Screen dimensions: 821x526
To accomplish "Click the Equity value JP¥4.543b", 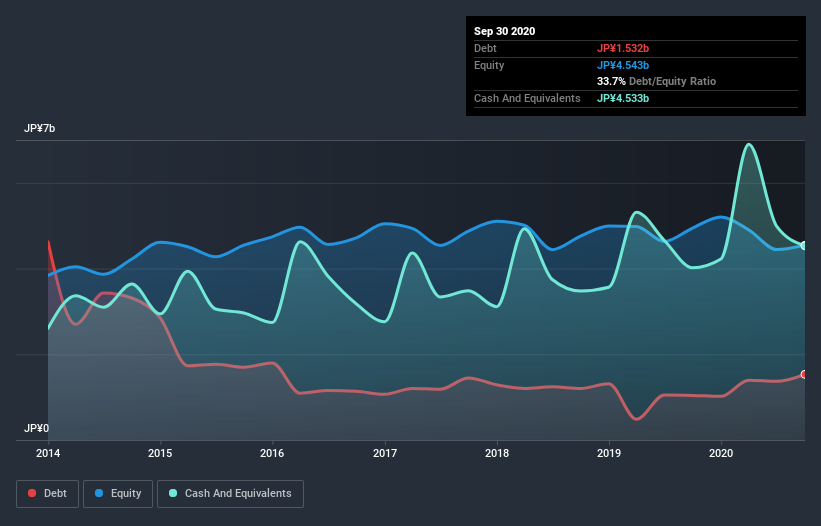I will pyautogui.click(x=623, y=65).
